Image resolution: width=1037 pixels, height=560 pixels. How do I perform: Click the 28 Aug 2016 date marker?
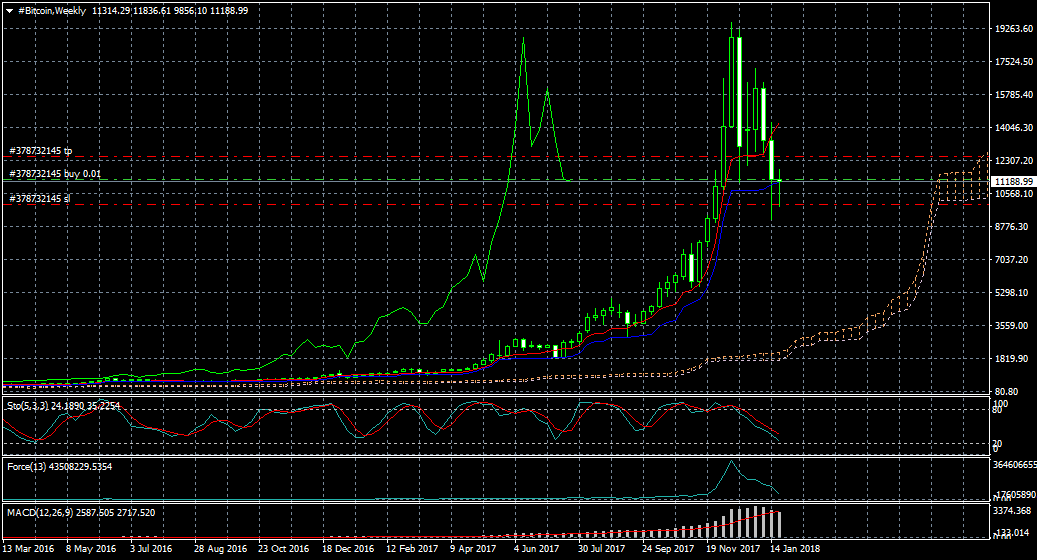(220, 549)
